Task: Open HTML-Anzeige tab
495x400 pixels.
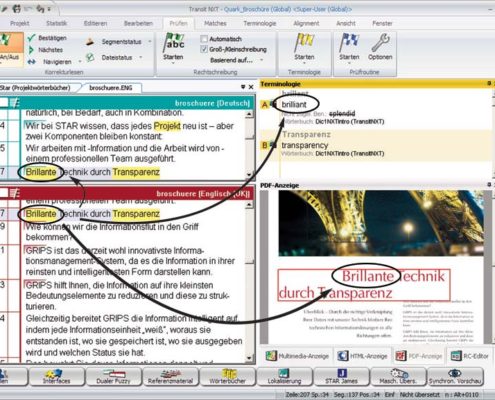Action: 363,356
